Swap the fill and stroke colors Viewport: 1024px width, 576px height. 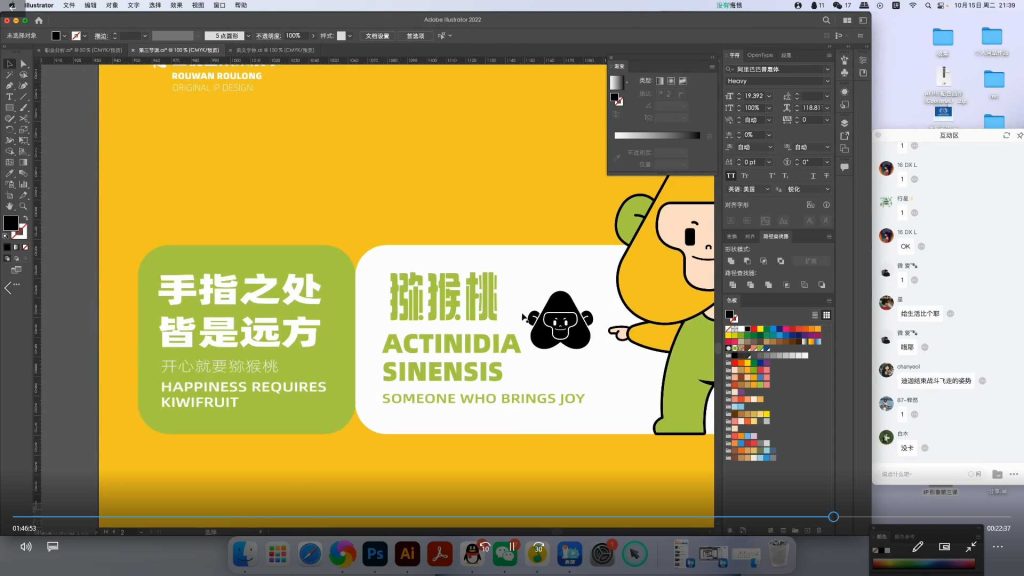(24, 217)
